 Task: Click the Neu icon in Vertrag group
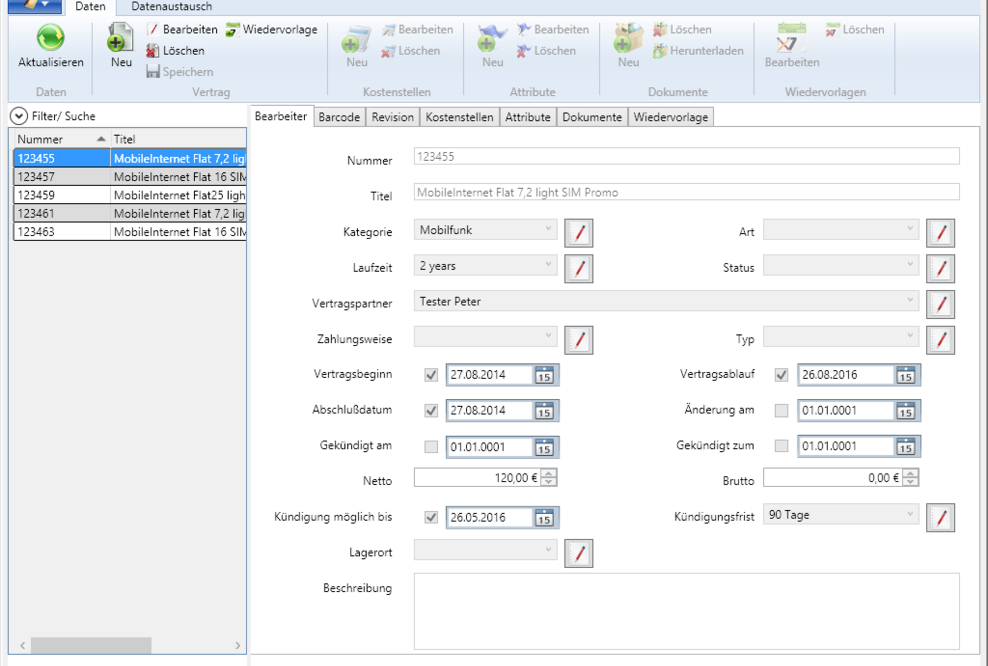pos(121,39)
